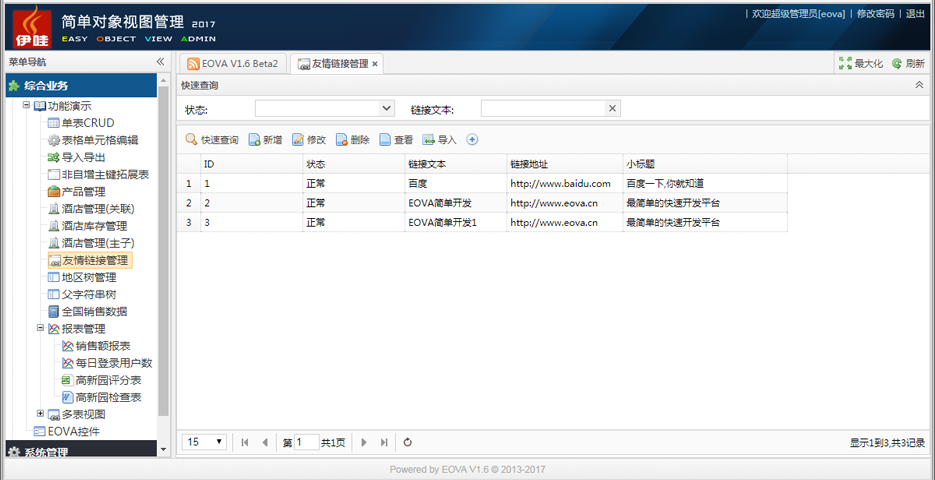The width and height of the screenshot is (935, 480).
Task: Expand the 多表视图 tree node
Action: pos(41,413)
